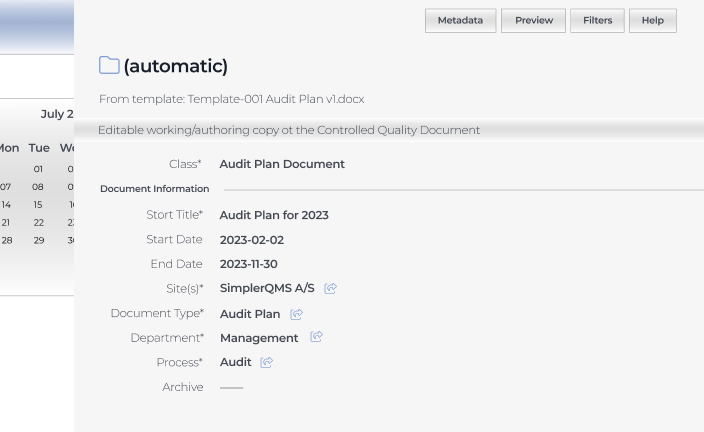The width and height of the screenshot is (704, 432).
Task: Select date 22 in the calendar
Action: (38, 223)
